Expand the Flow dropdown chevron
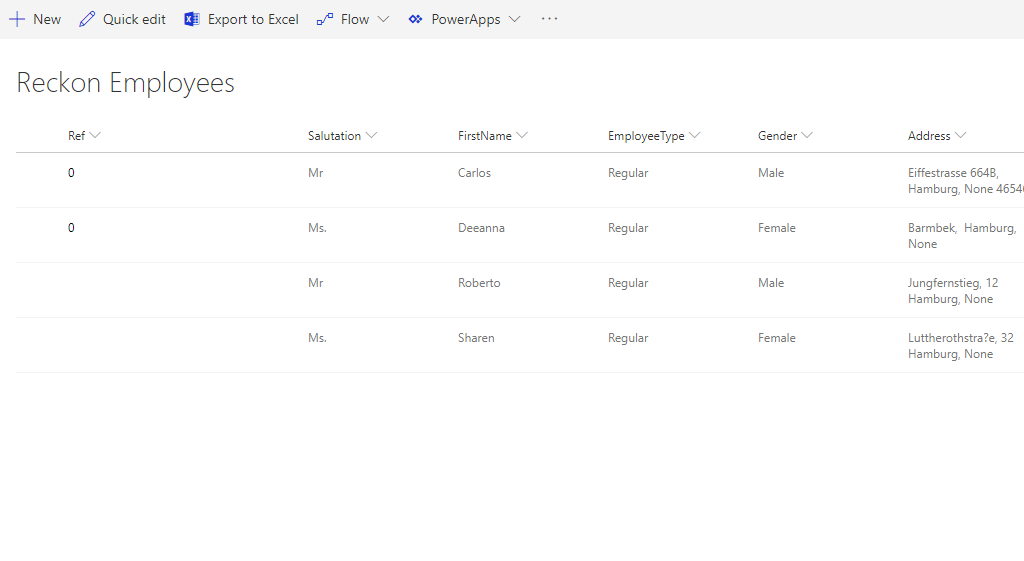This screenshot has height=561, width=1024. (383, 19)
